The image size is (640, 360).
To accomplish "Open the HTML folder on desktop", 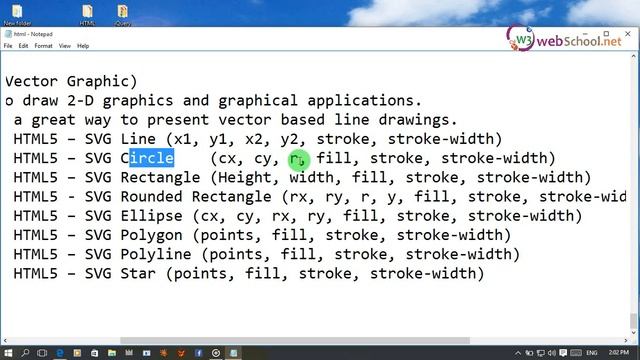I will click(87, 14).
